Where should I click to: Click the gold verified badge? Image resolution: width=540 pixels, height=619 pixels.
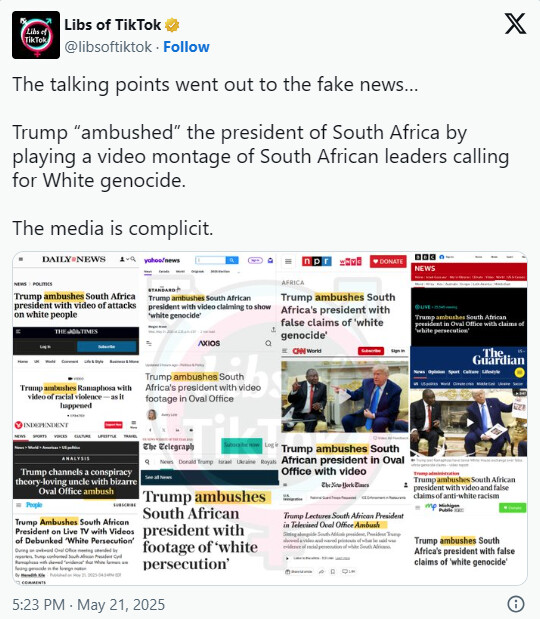pos(172,25)
